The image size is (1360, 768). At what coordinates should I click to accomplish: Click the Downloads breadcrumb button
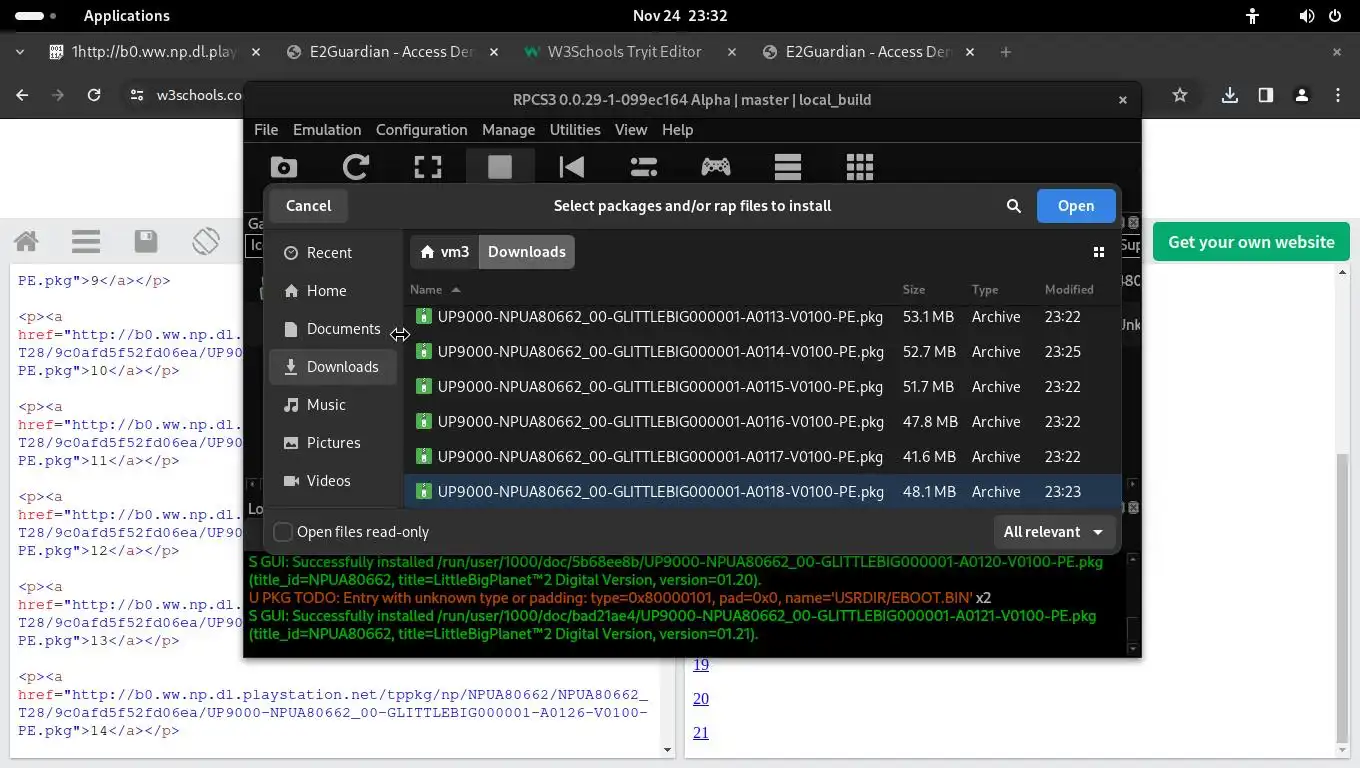527,252
